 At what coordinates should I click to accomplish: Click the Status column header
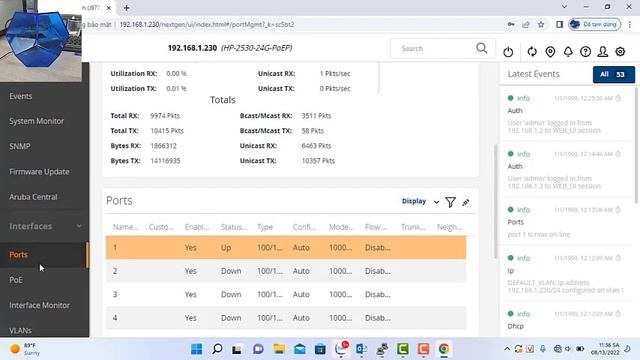234,227
